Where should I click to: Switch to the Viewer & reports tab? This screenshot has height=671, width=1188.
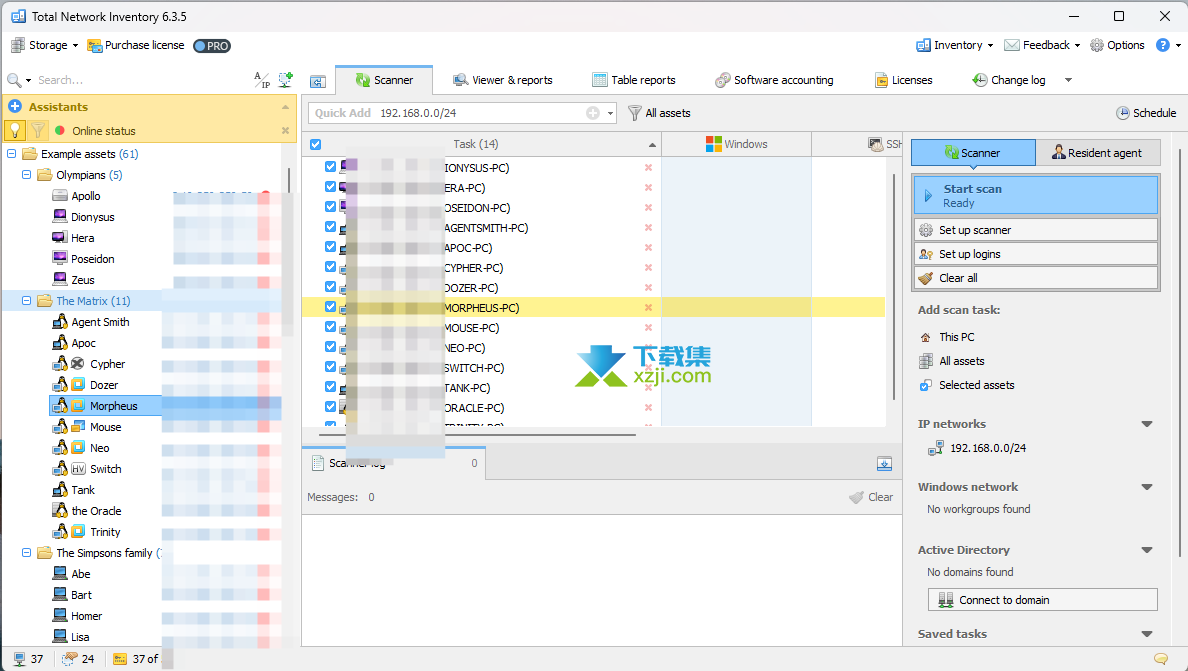(x=502, y=80)
